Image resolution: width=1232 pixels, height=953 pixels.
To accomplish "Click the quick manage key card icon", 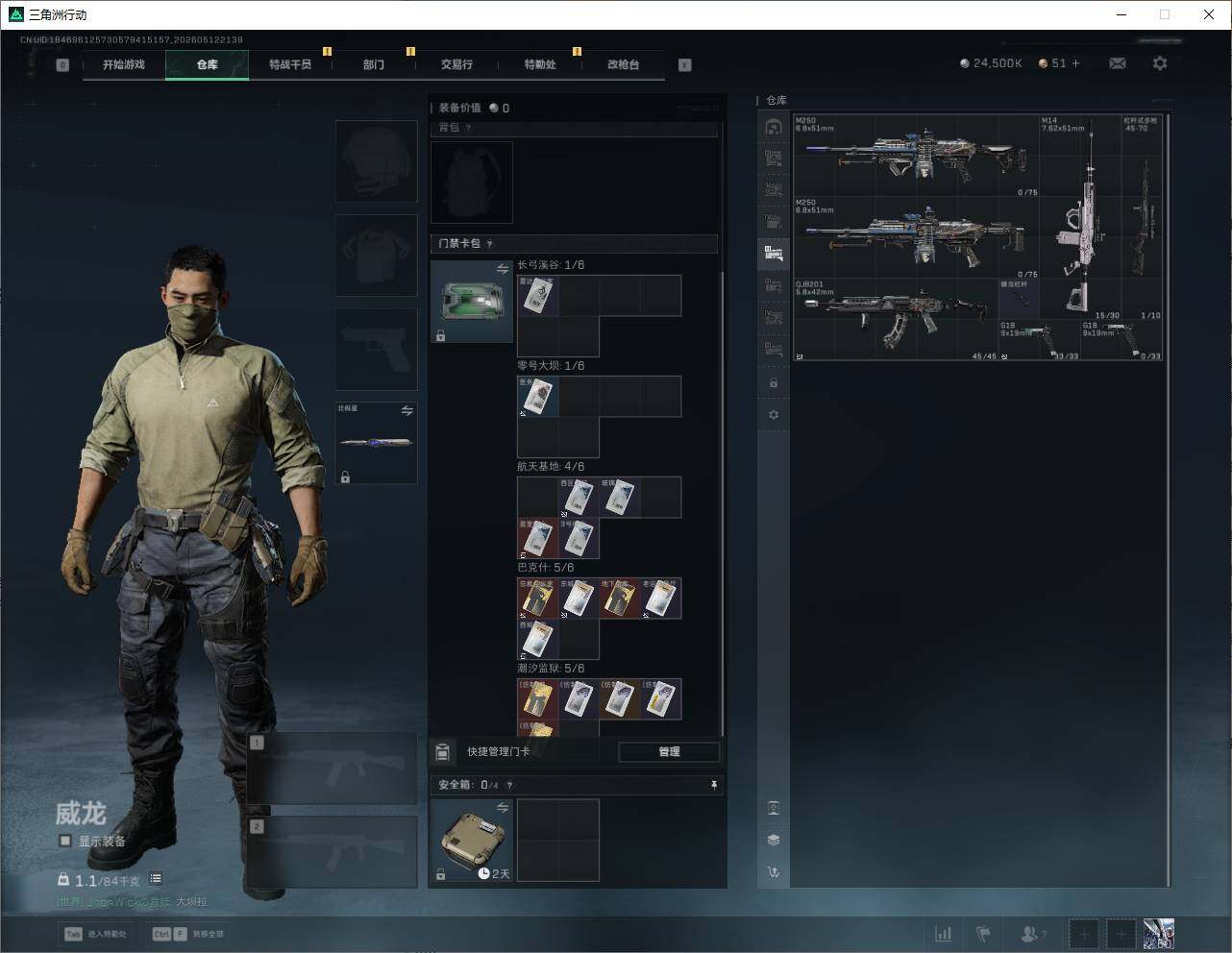I will (x=443, y=751).
